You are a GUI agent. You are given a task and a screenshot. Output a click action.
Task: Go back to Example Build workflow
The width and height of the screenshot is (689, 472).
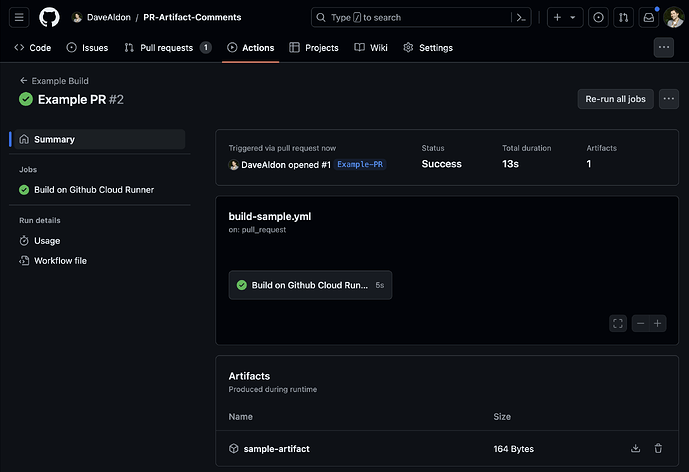(x=60, y=81)
